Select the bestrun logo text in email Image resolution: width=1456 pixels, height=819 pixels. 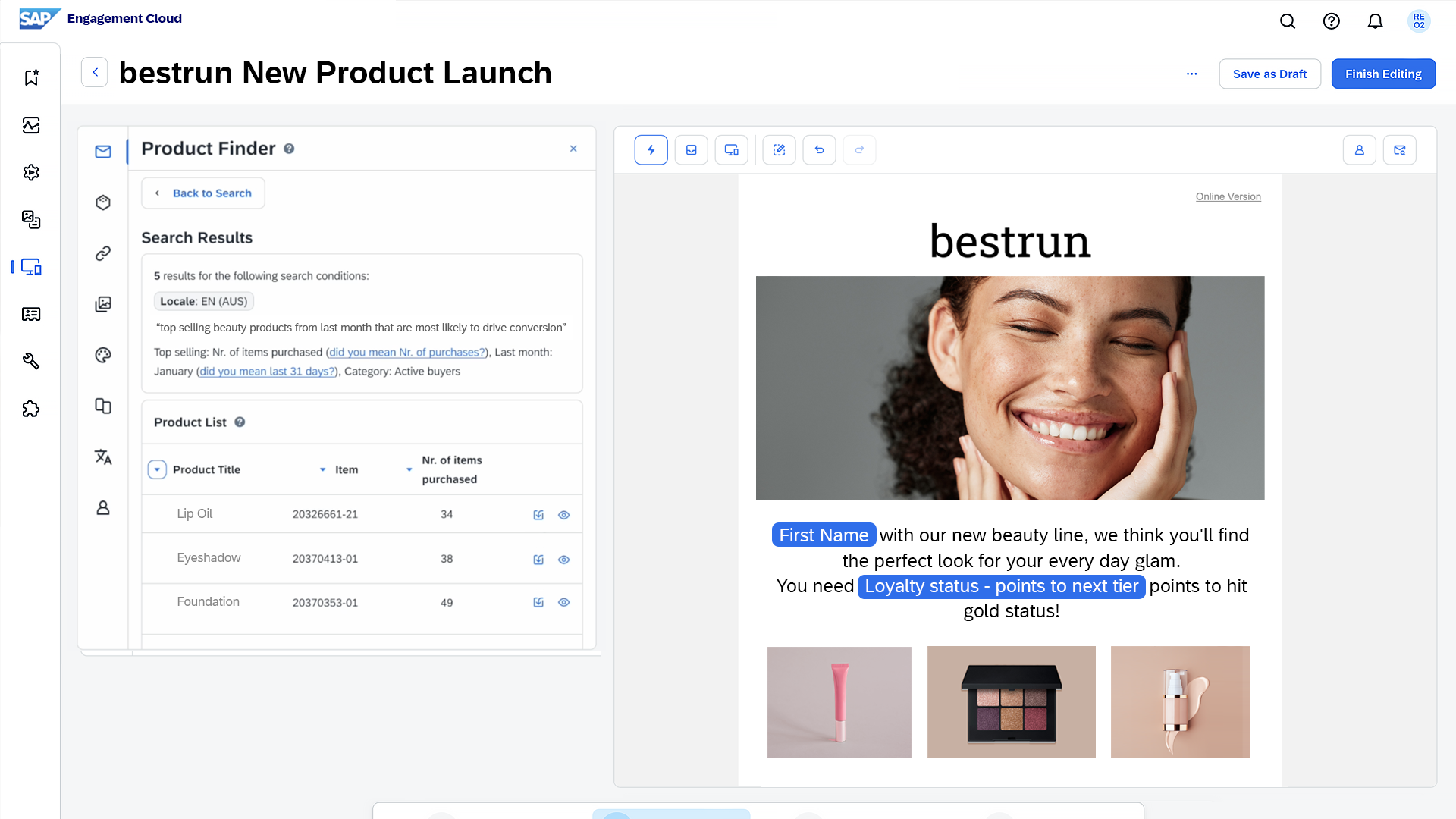click(x=1010, y=241)
